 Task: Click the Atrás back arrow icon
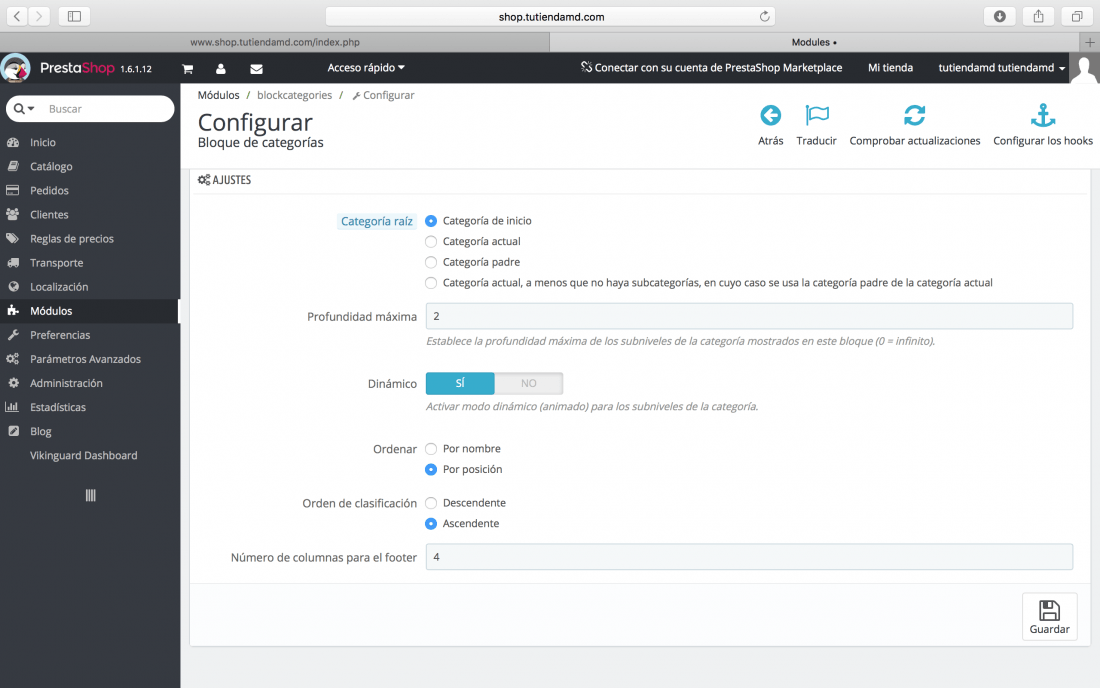tap(770, 115)
